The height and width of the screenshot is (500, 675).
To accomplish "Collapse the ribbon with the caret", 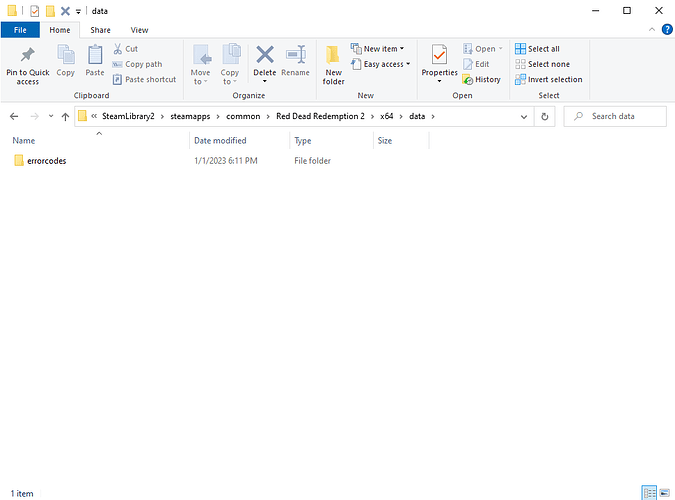I will 651,29.
